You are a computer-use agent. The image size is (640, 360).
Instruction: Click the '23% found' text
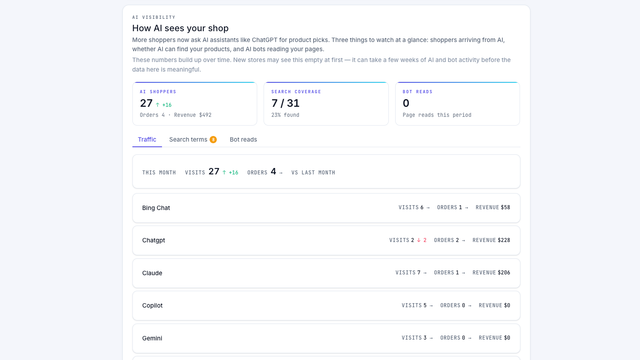click(285, 115)
